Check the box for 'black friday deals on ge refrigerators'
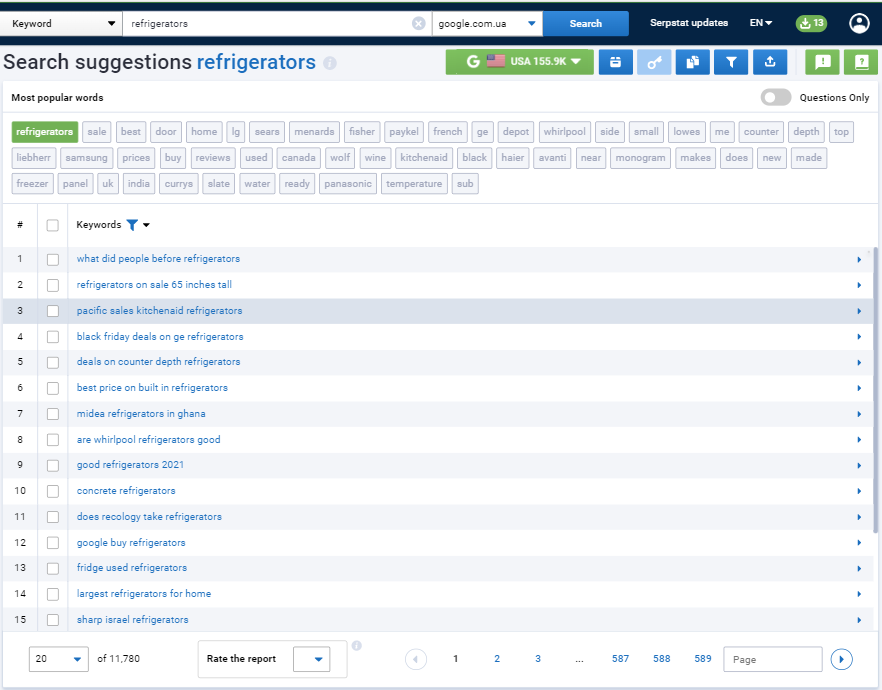Screen dimensions: 882x690 click(53, 337)
